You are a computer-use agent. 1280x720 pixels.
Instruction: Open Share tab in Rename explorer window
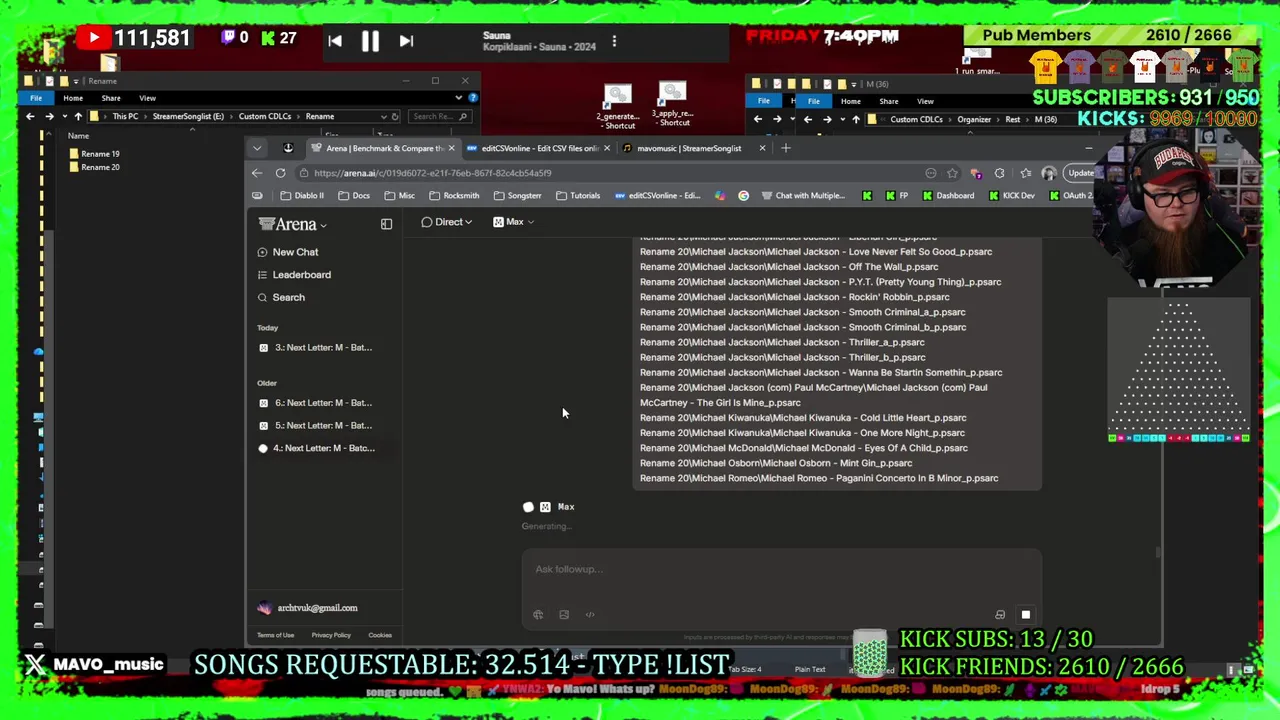(111, 98)
